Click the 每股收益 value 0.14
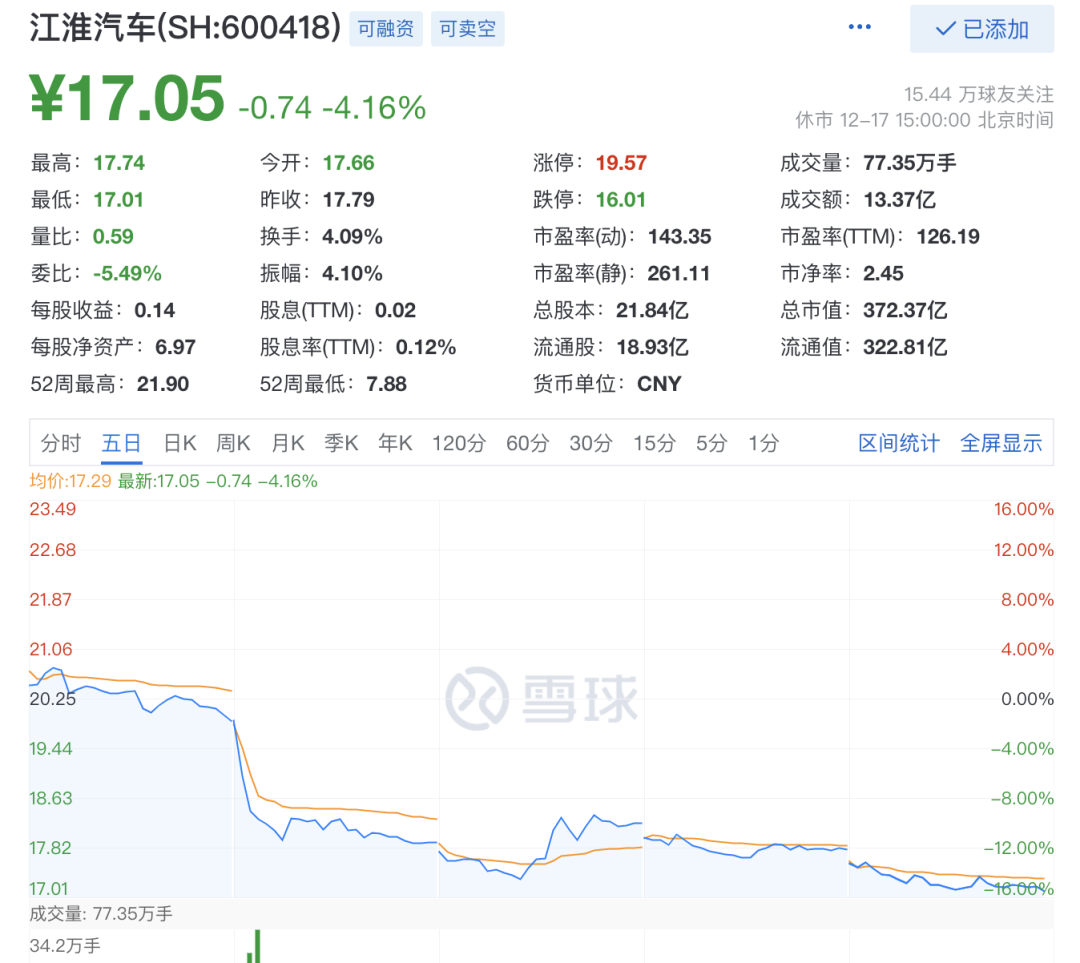The height and width of the screenshot is (963, 1080). 154,311
